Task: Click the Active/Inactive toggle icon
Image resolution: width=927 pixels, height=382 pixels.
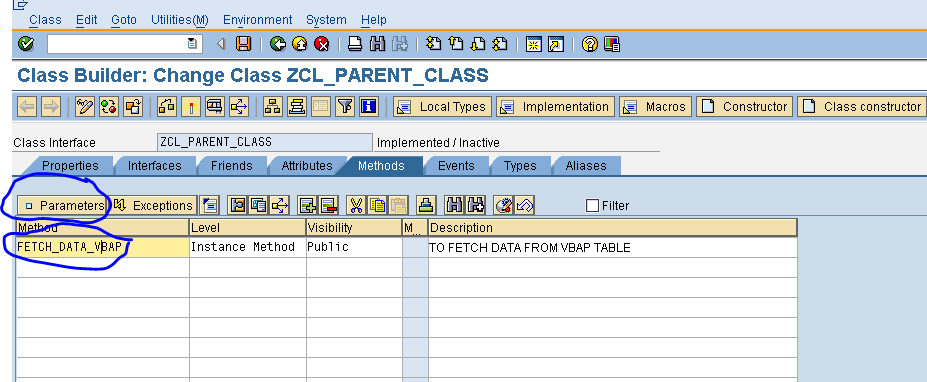Action: [x=109, y=106]
